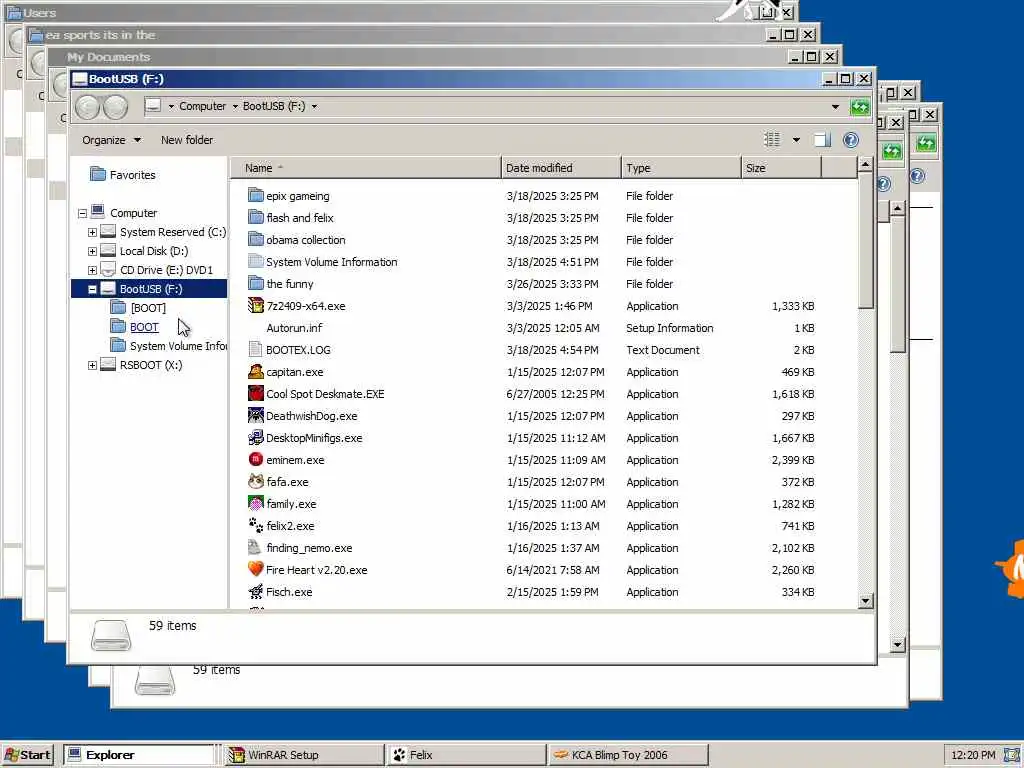Switch to Felix taskbar button
Screen dimensions: 1024x768
click(466, 755)
